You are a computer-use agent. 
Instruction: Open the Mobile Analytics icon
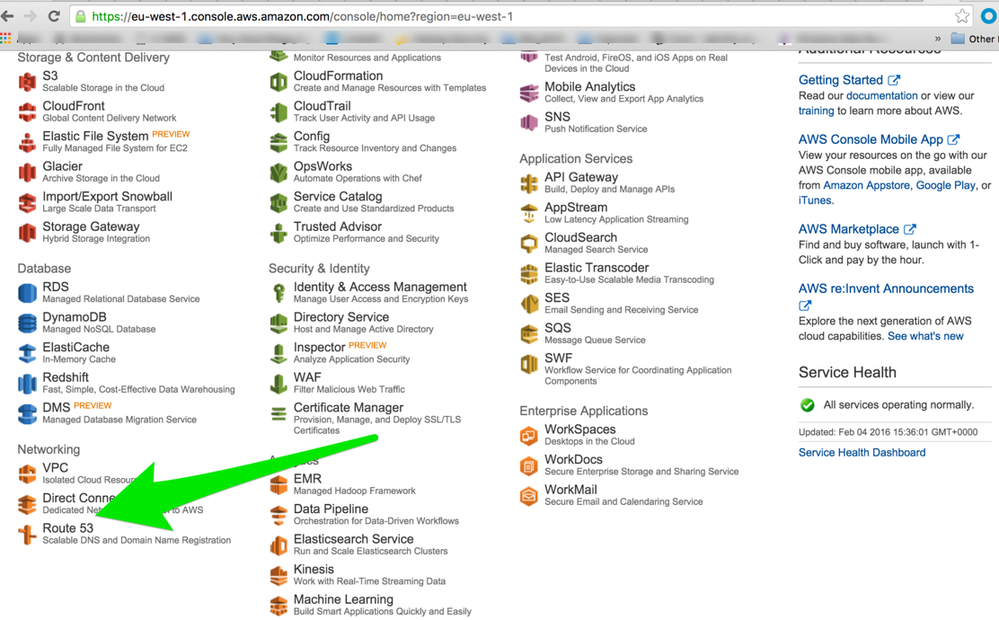click(x=529, y=92)
